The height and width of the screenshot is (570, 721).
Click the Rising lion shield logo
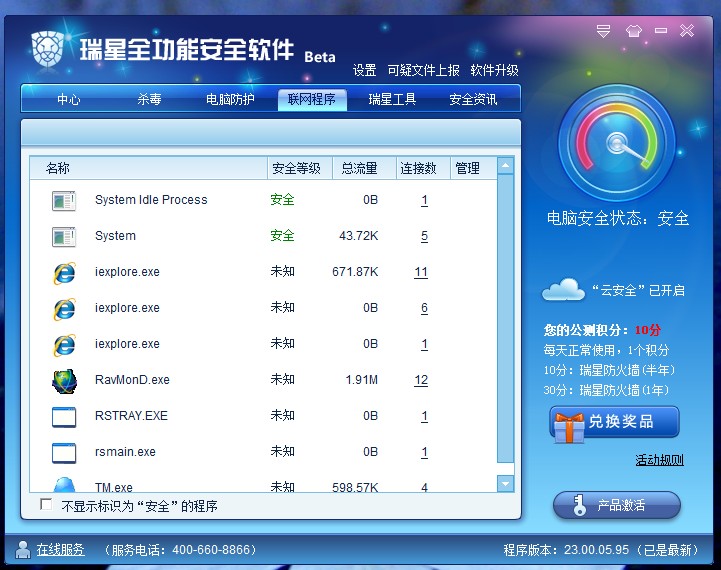(x=47, y=49)
